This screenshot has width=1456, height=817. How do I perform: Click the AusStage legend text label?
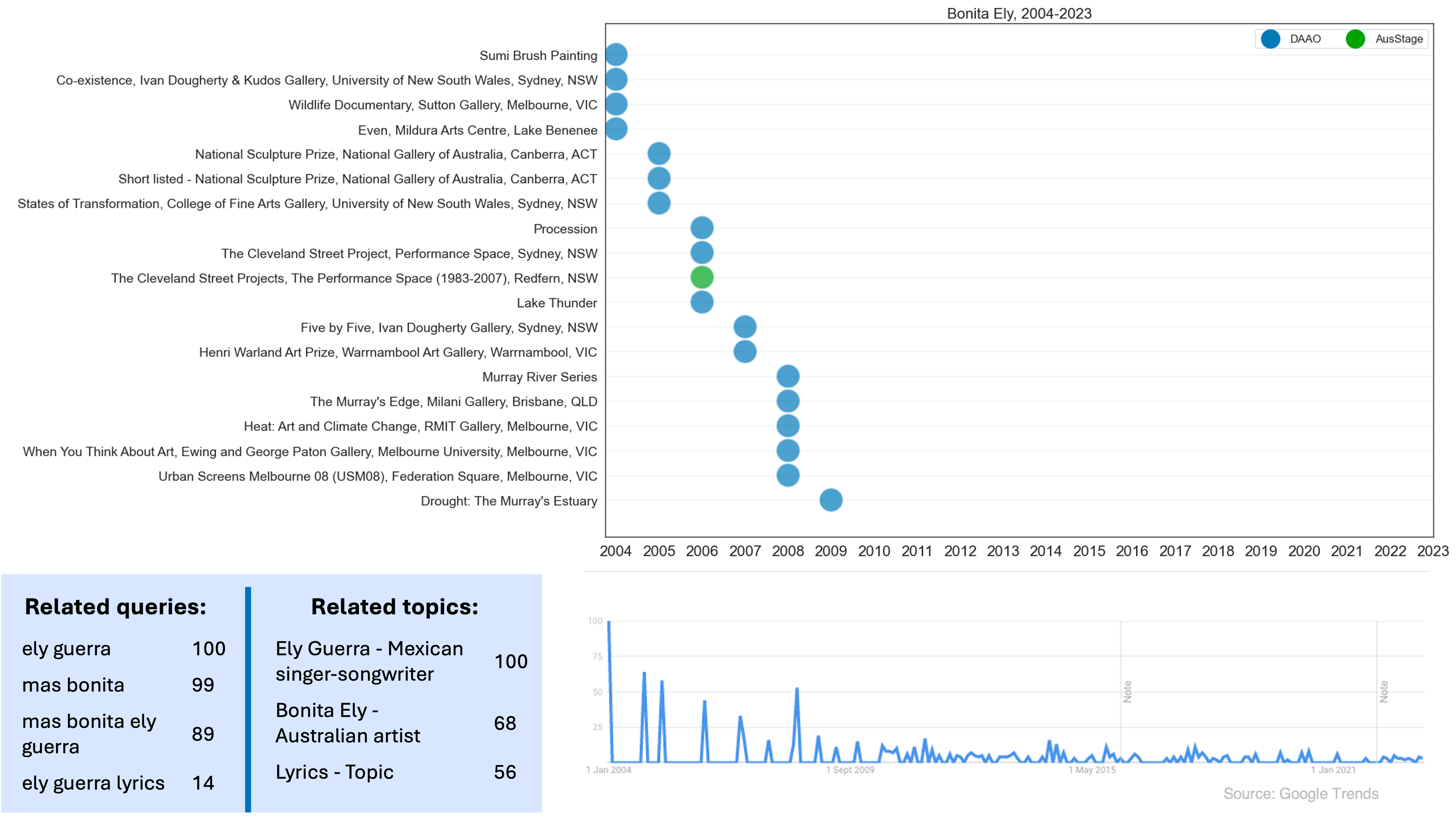(1399, 39)
